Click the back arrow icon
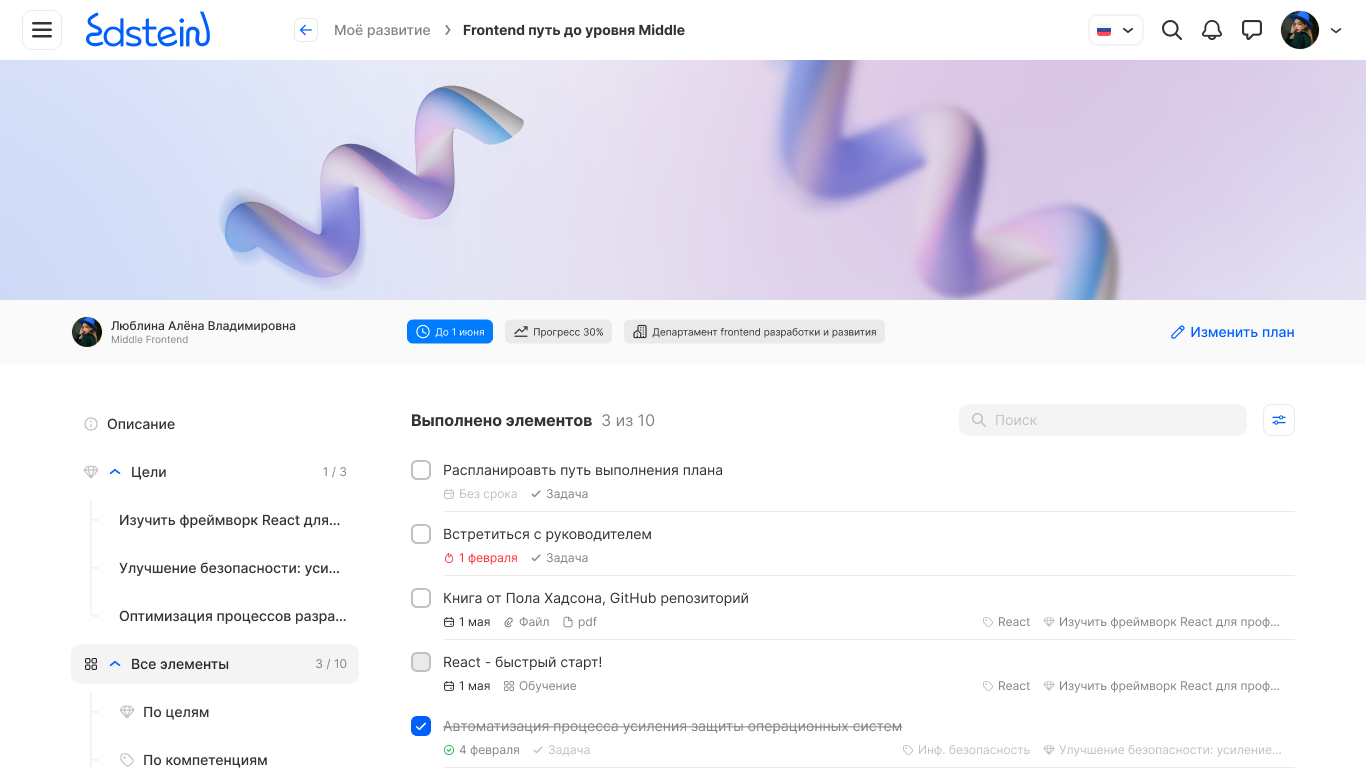1366x768 pixels. click(x=306, y=30)
